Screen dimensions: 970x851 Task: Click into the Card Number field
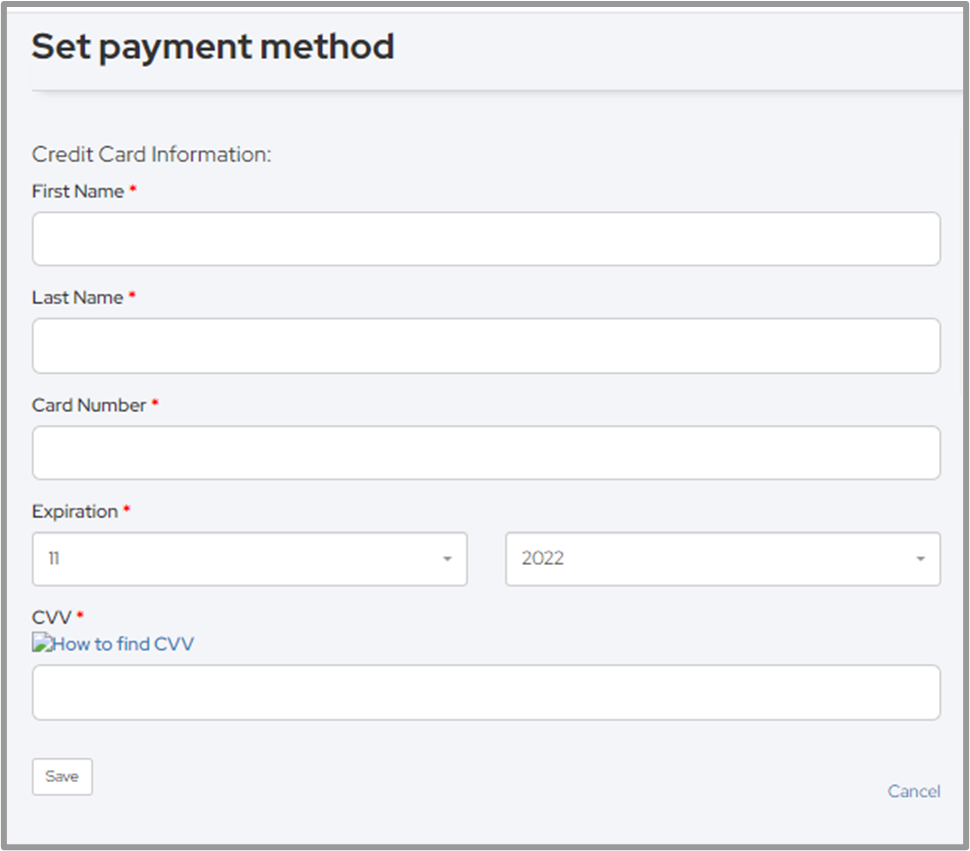click(486, 453)
